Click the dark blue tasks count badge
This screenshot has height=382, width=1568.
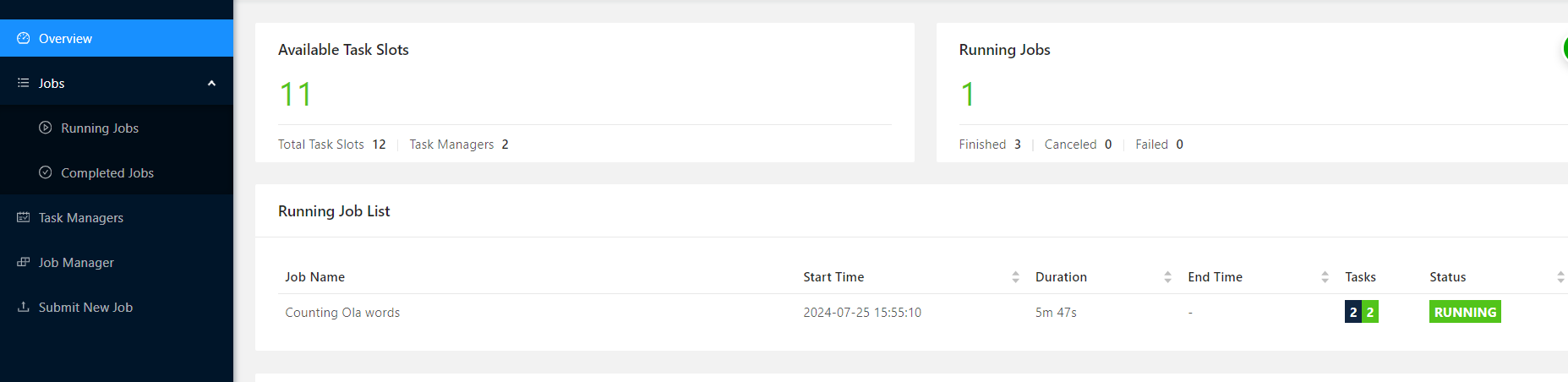pos(1353,312)
